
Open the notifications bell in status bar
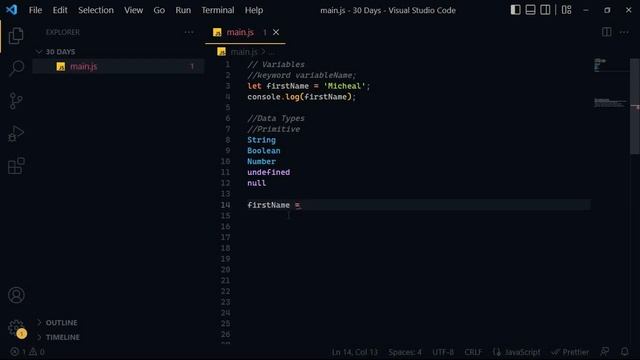pos(624,351)
